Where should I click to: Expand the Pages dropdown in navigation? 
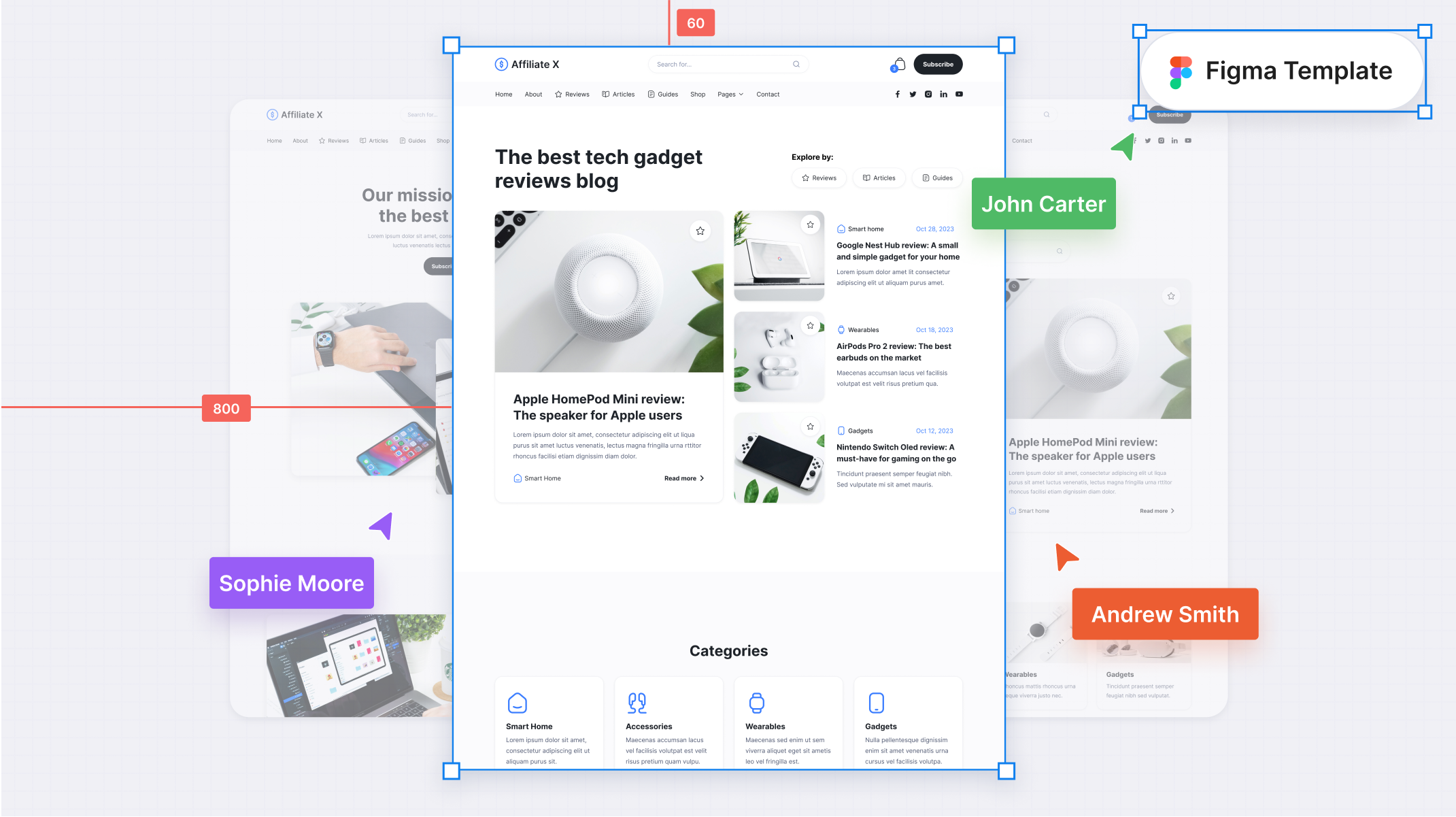(x=731, y=94)
